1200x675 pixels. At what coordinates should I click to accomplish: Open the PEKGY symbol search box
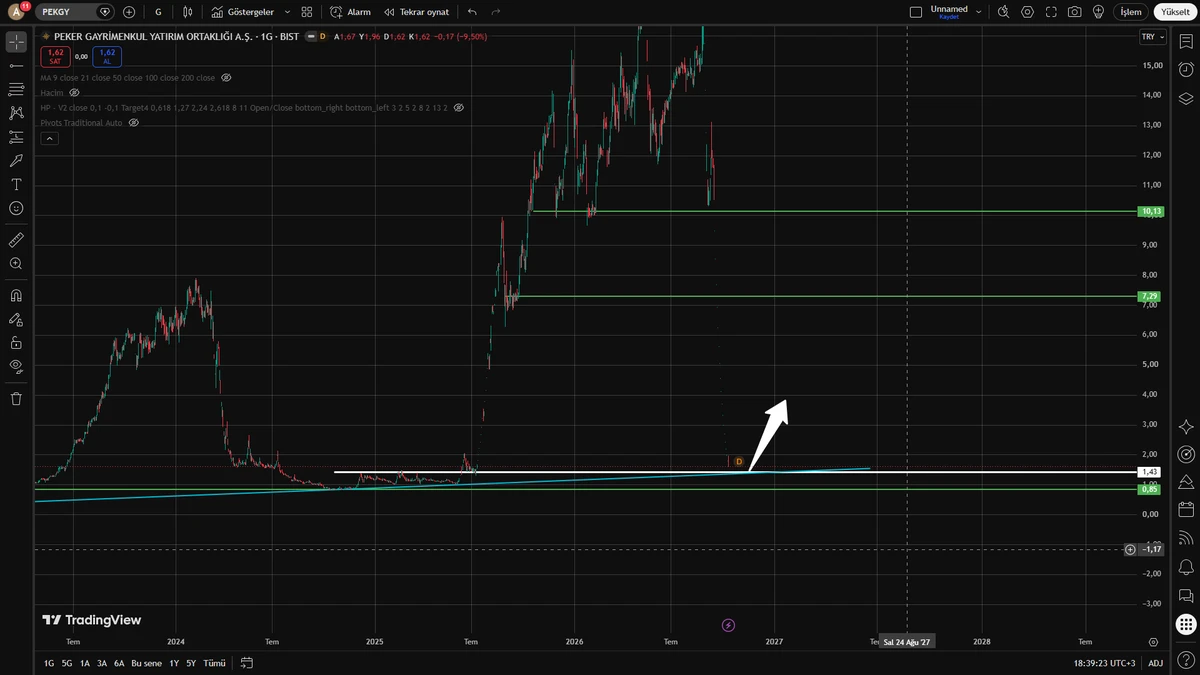tap(76, 12)
